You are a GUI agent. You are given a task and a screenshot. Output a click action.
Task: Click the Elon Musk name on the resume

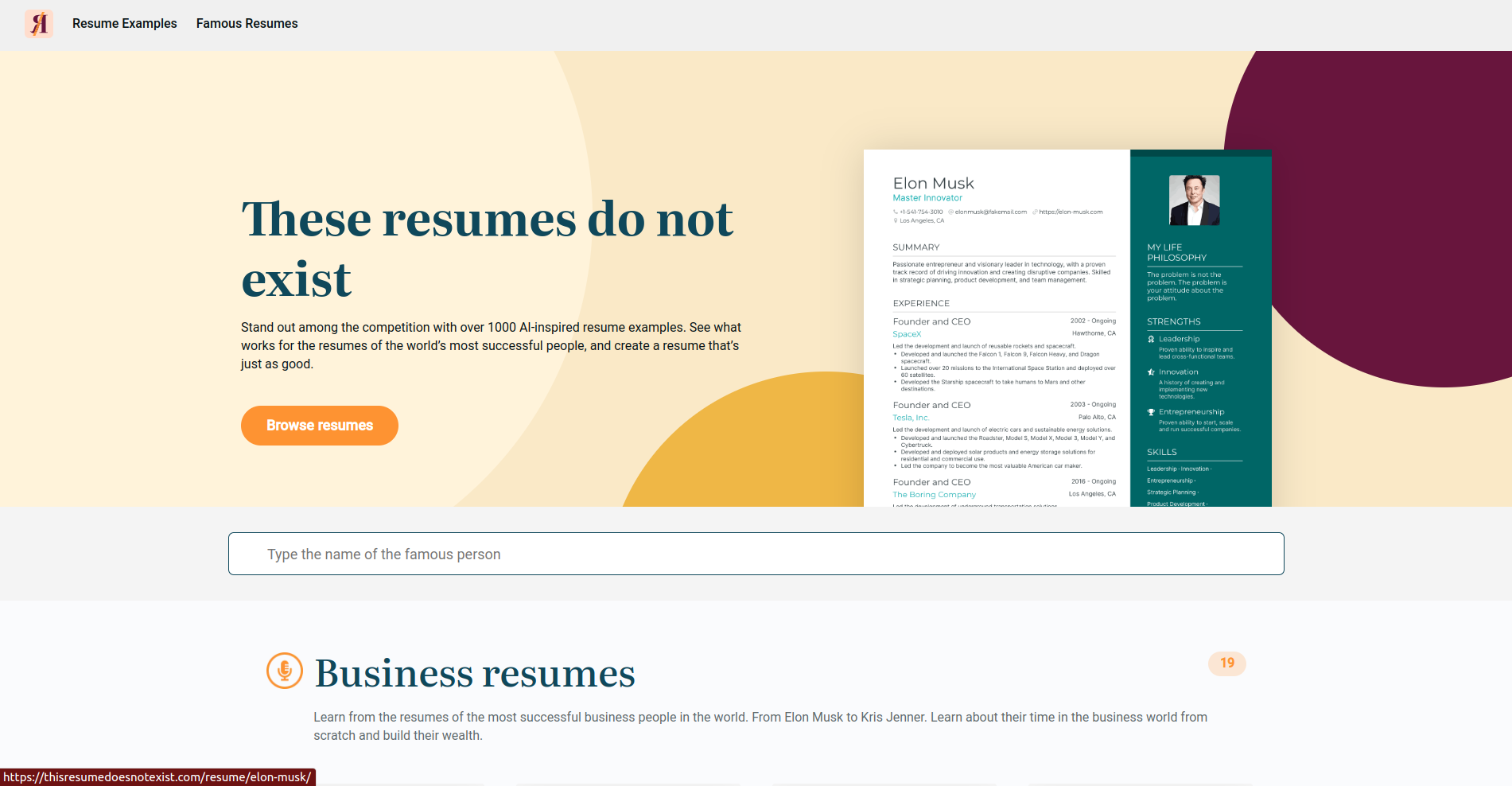(933, 183)
